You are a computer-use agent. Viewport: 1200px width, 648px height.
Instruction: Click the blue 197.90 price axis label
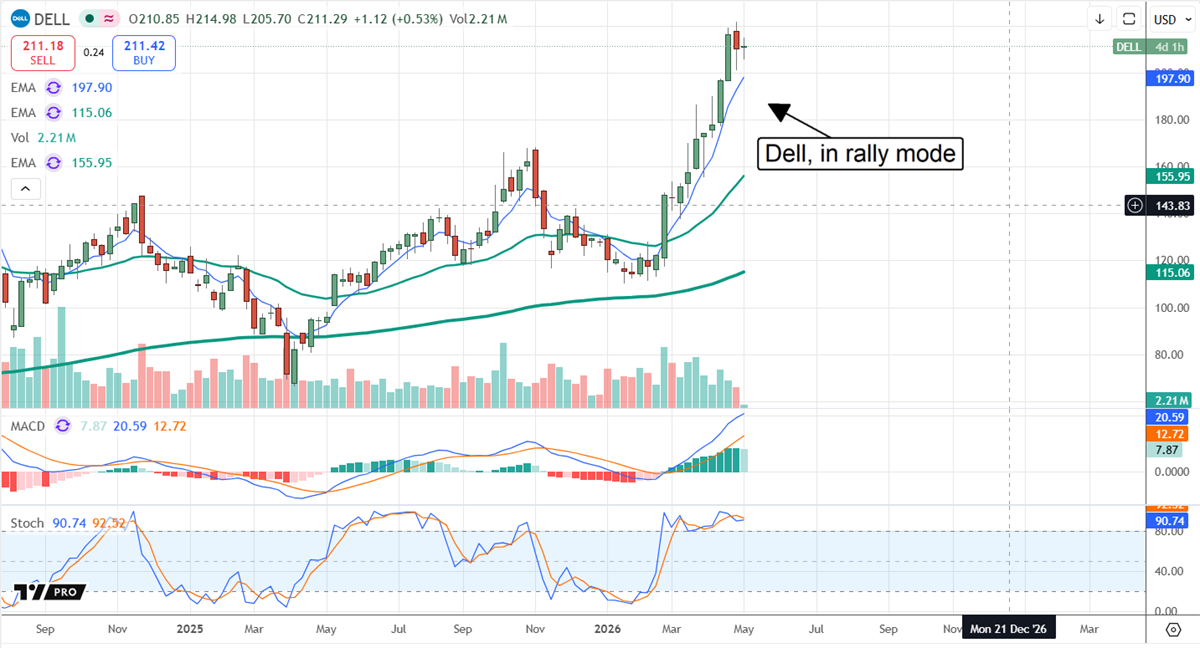coord(1172,78)
